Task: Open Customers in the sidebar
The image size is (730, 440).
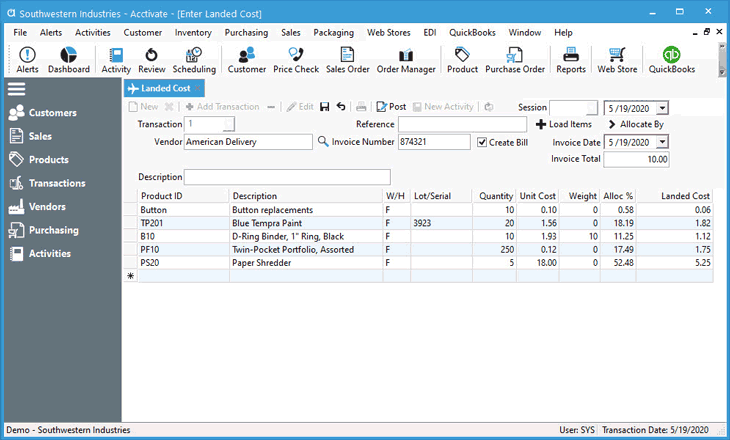Action: pyautogui.click(x=42, y=113)
